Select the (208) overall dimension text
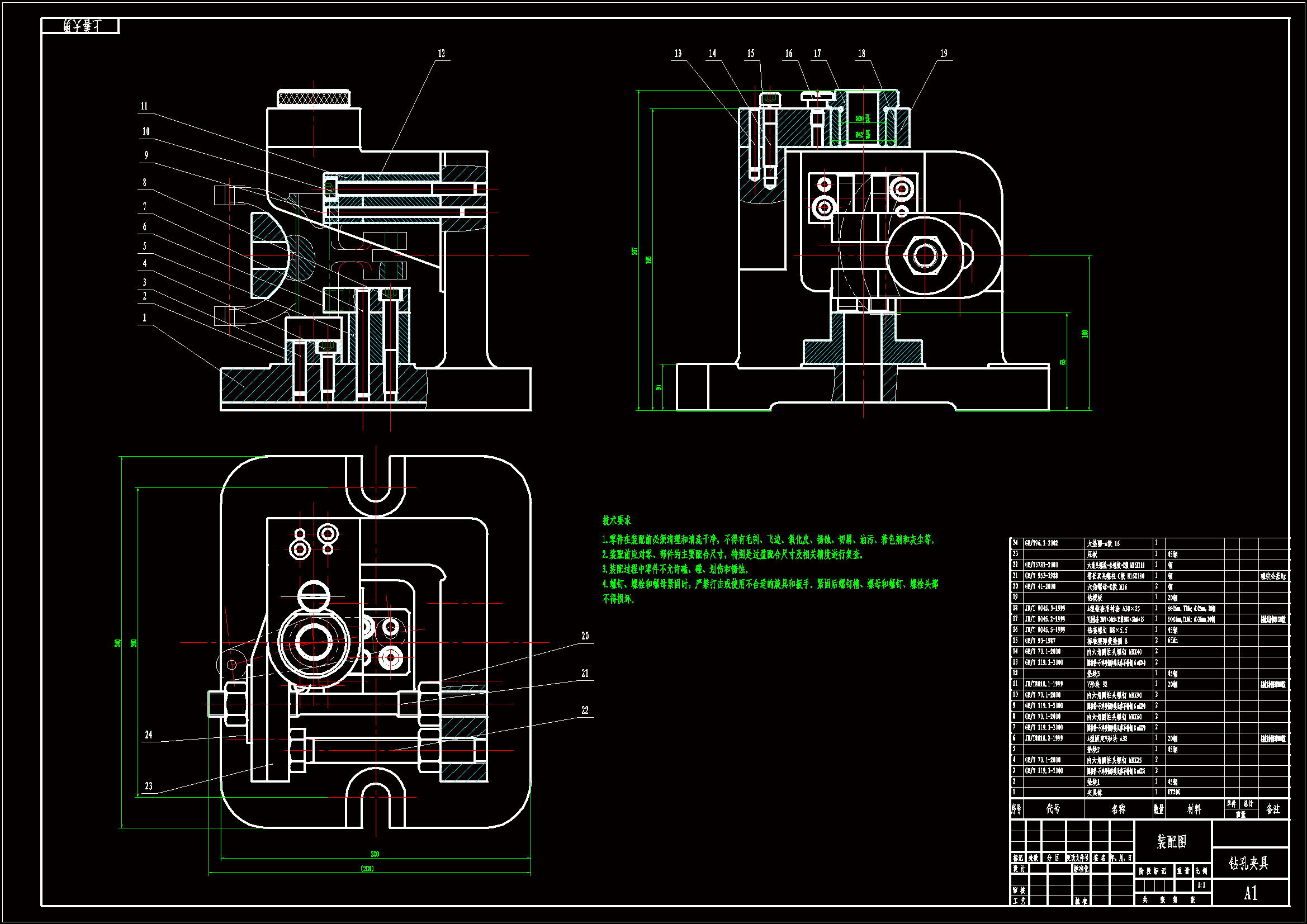Screen dimensions: 1307x924 pos(367,869)
